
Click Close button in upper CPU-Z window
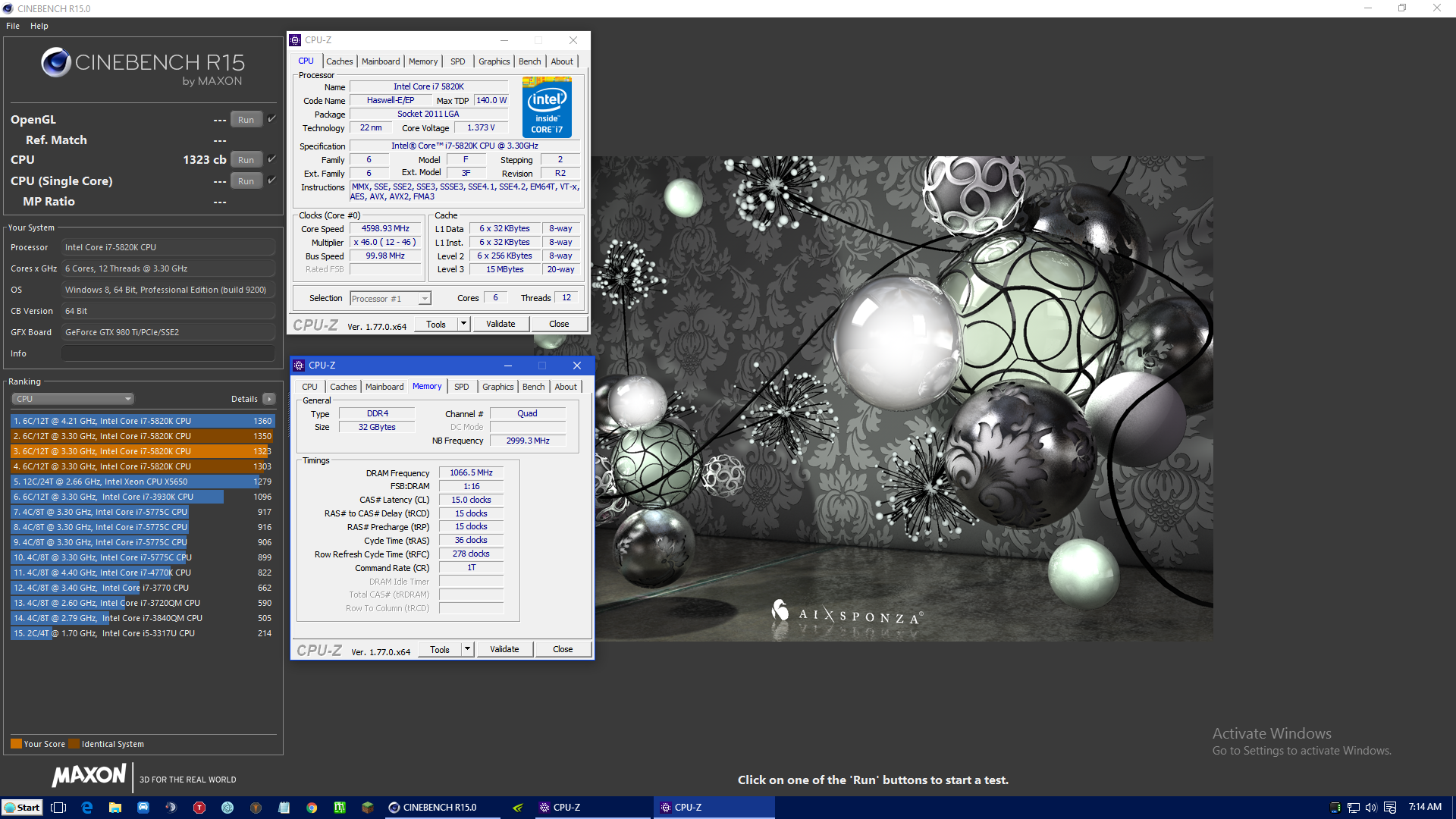pos(559,324)
